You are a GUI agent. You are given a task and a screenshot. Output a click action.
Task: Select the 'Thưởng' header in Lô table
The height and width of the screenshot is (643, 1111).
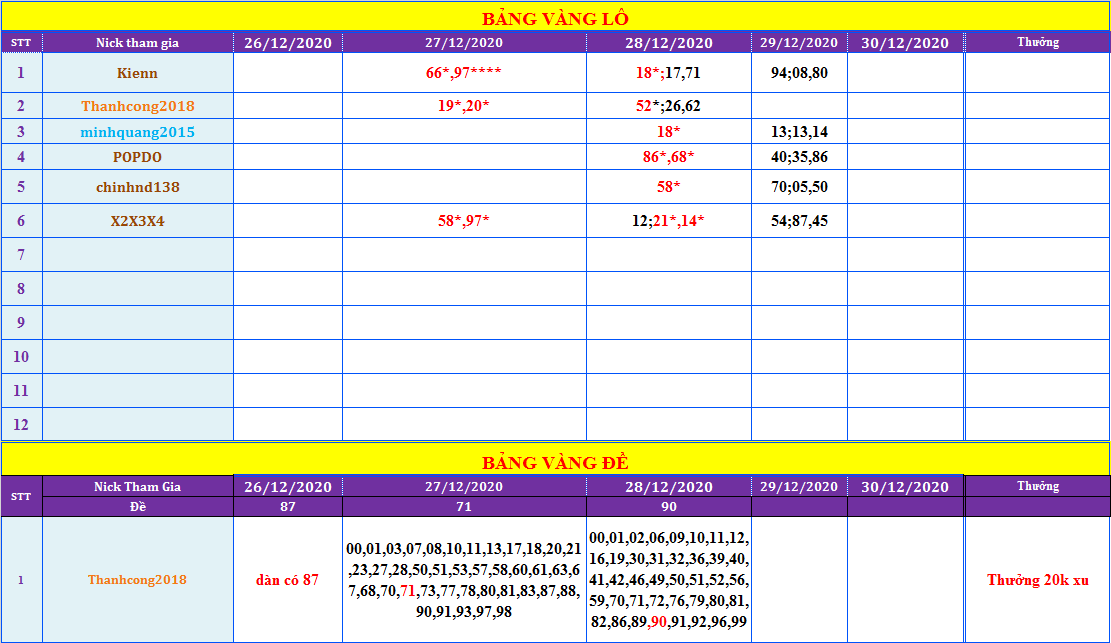[x=1038, y=42]
